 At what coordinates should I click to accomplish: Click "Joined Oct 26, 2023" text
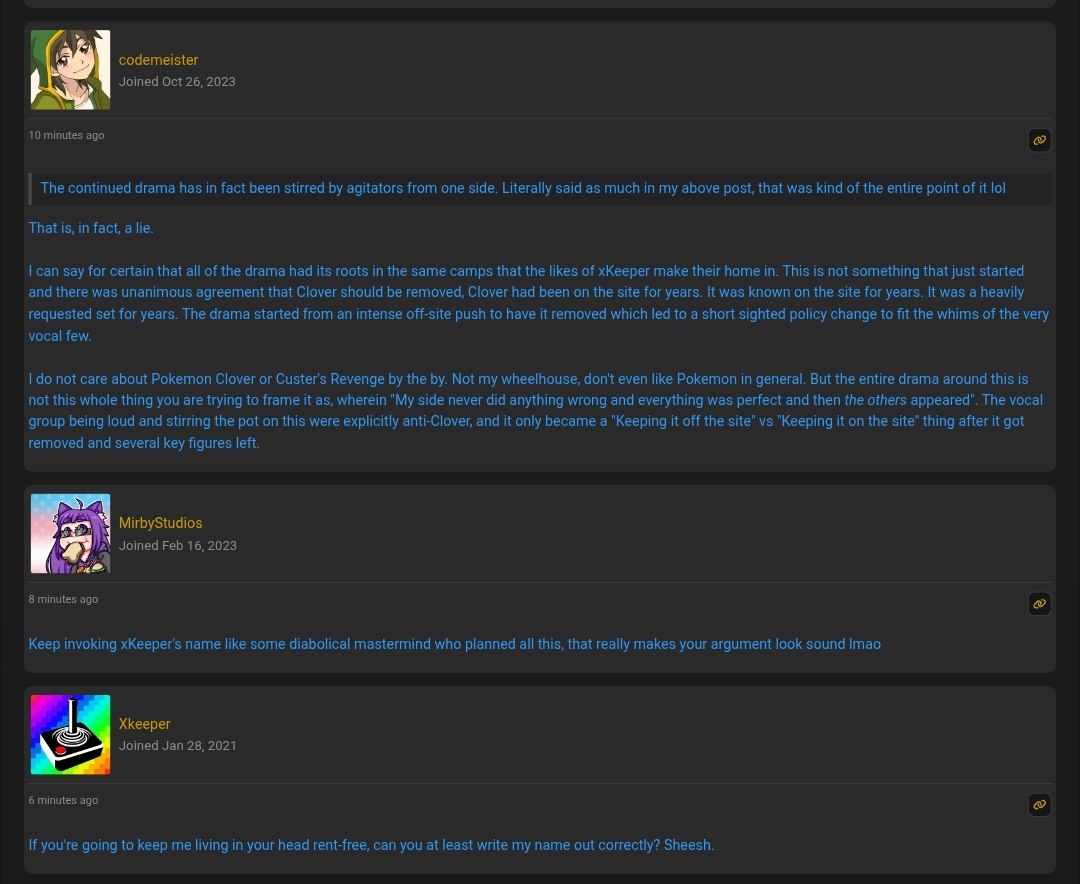pos(177,81)
